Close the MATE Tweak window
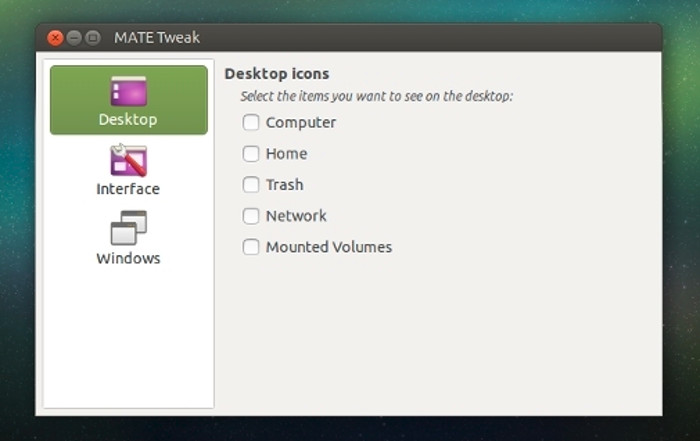700x441 pixels. 55,38
